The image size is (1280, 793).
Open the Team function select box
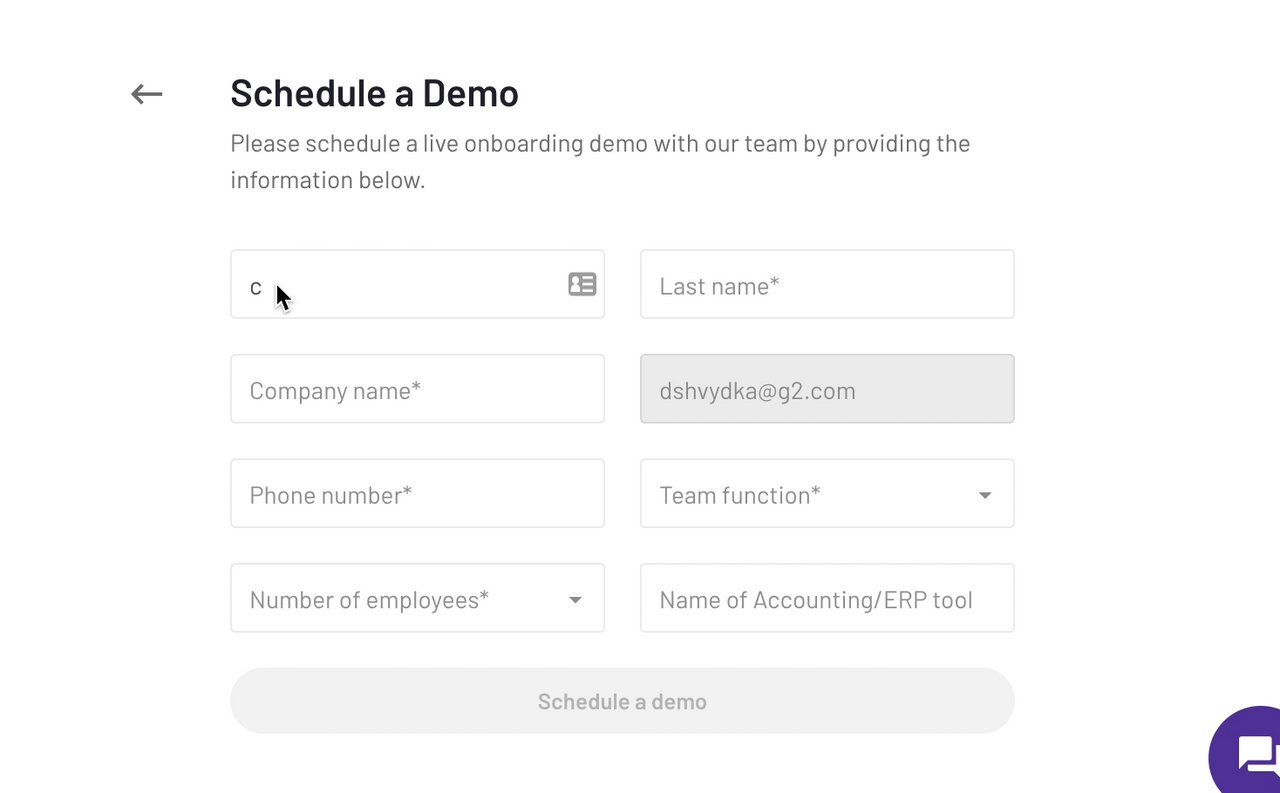coord(826,493)
